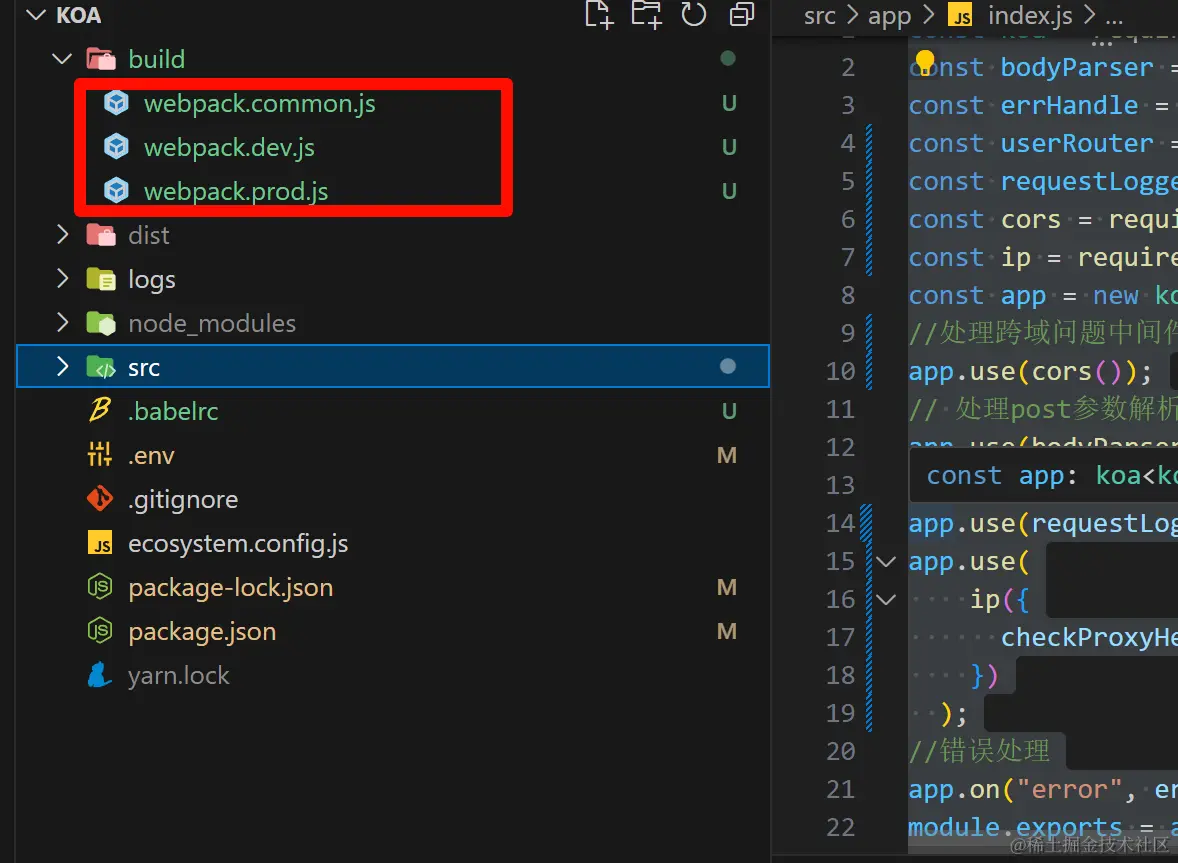Click the yarn cat icon beside yarn.lock

100,674
